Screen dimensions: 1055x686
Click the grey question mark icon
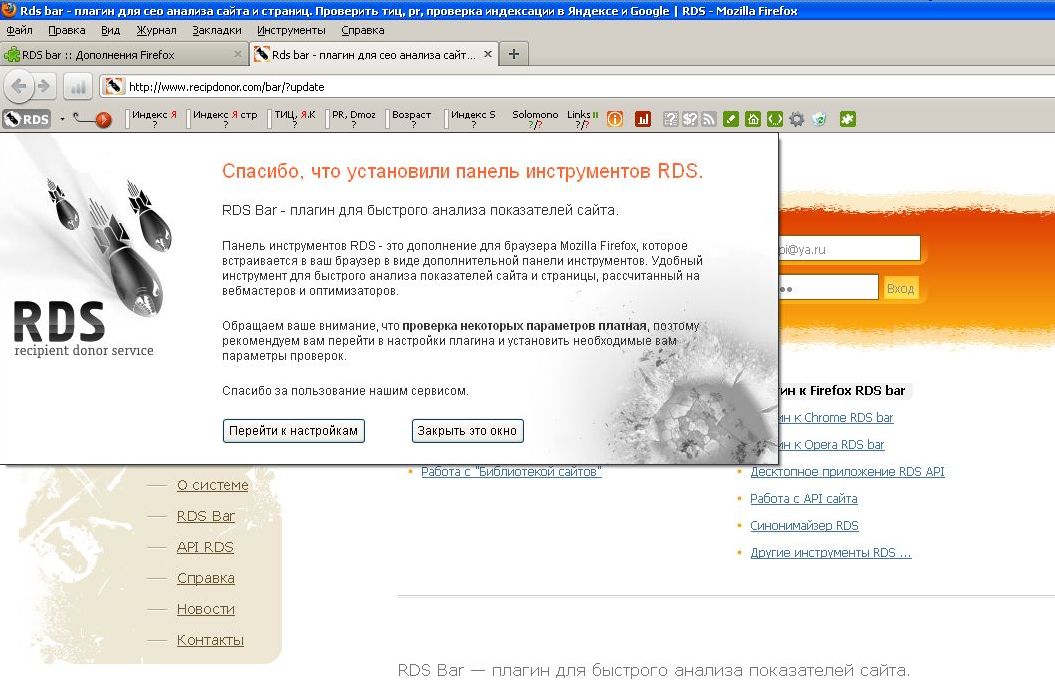pyautogui.click(x=670, y=119)
